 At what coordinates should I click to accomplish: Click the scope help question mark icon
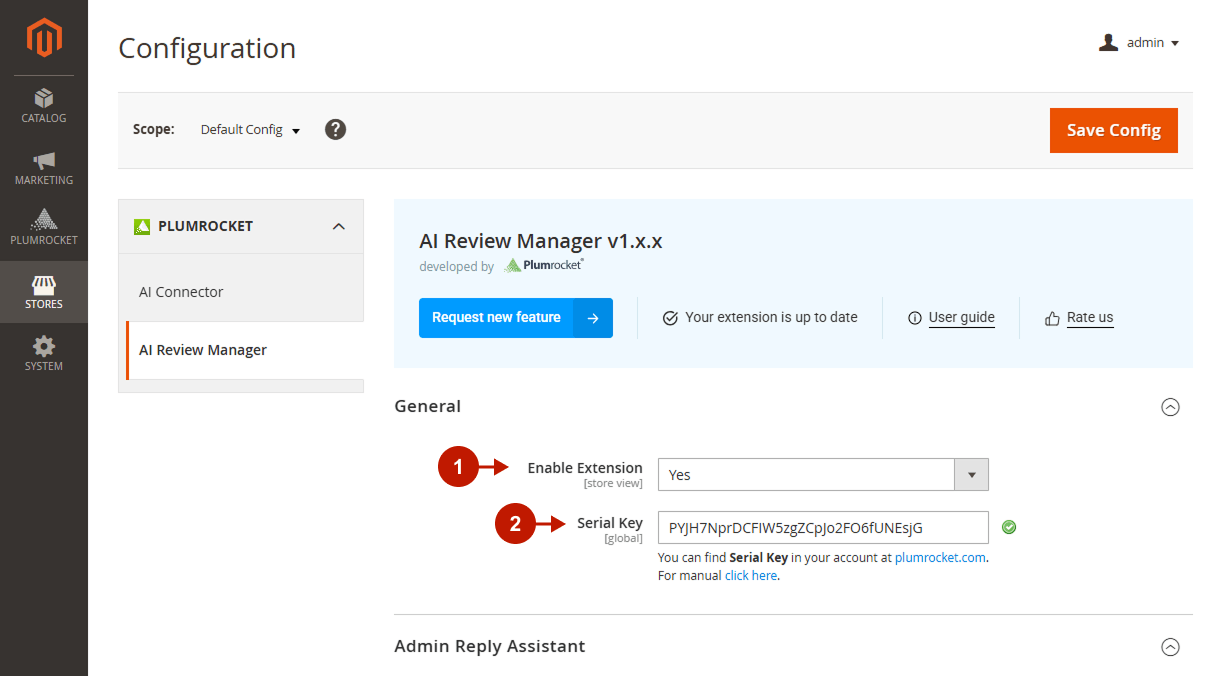336,129
